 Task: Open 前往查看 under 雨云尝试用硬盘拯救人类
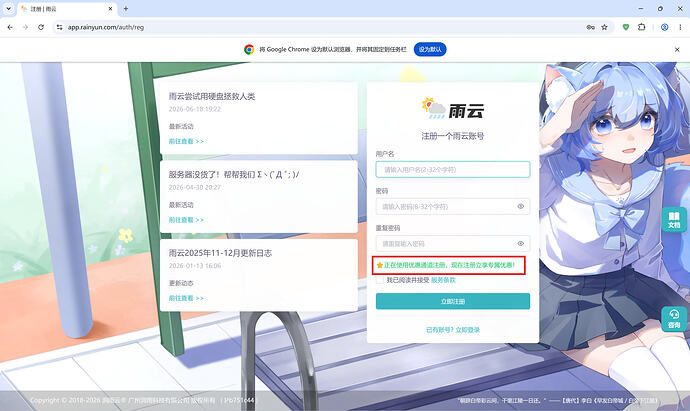click(186, 141)
